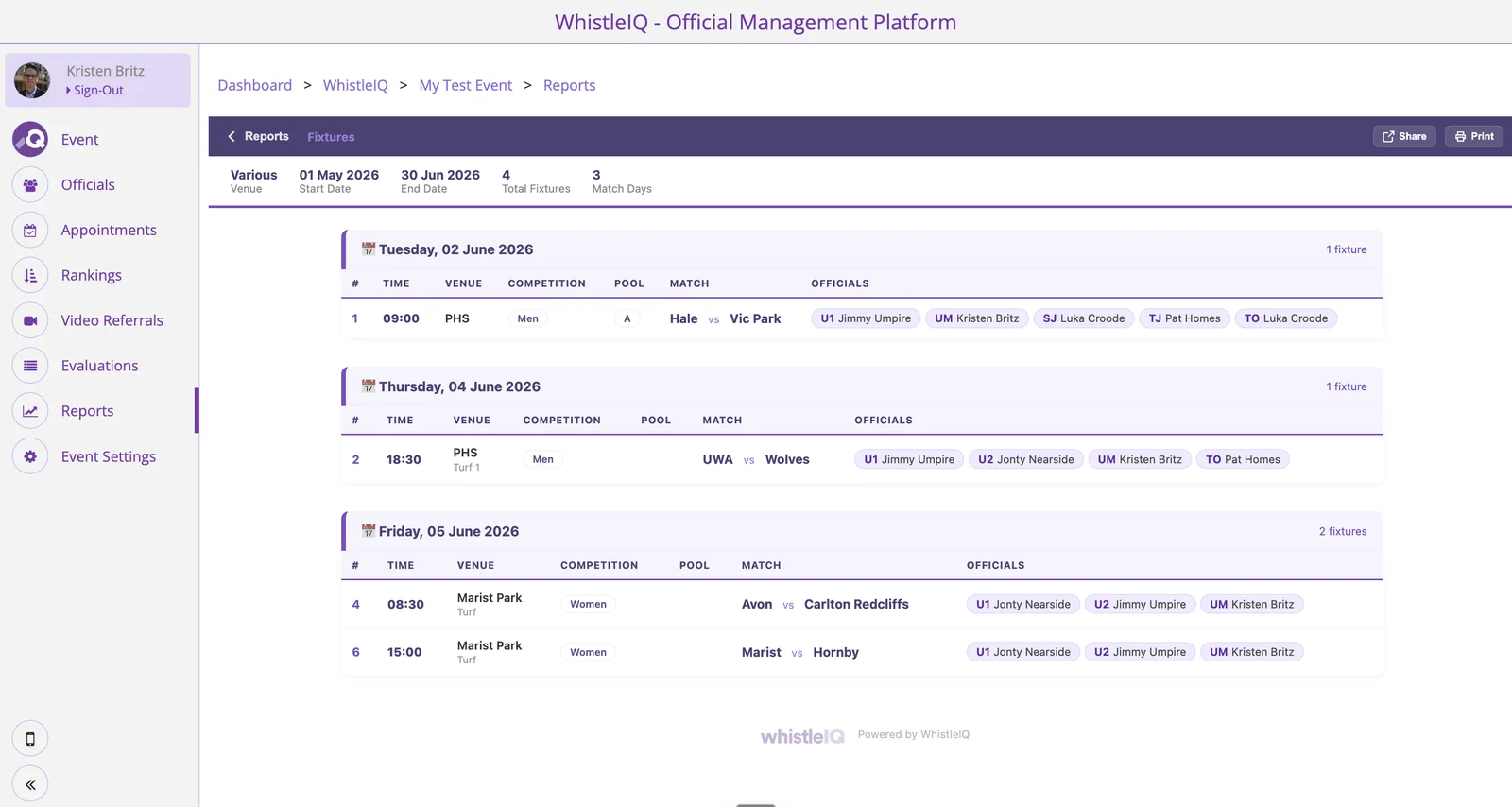Open the Video Referrals camera icon
The image size is (1512, 807).
(x=30, y=320)
